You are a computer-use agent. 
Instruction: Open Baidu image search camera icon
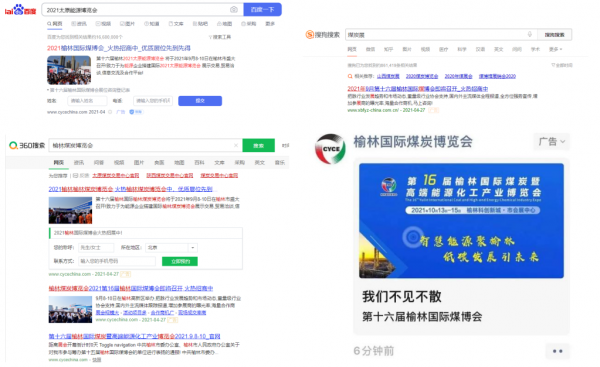[233, 10]
